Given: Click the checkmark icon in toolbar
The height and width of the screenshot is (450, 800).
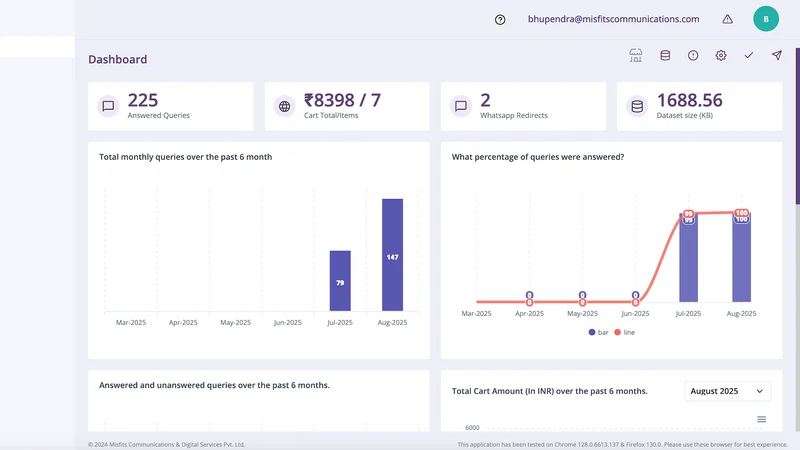Looking at the screenshot, I should [748, 55].
